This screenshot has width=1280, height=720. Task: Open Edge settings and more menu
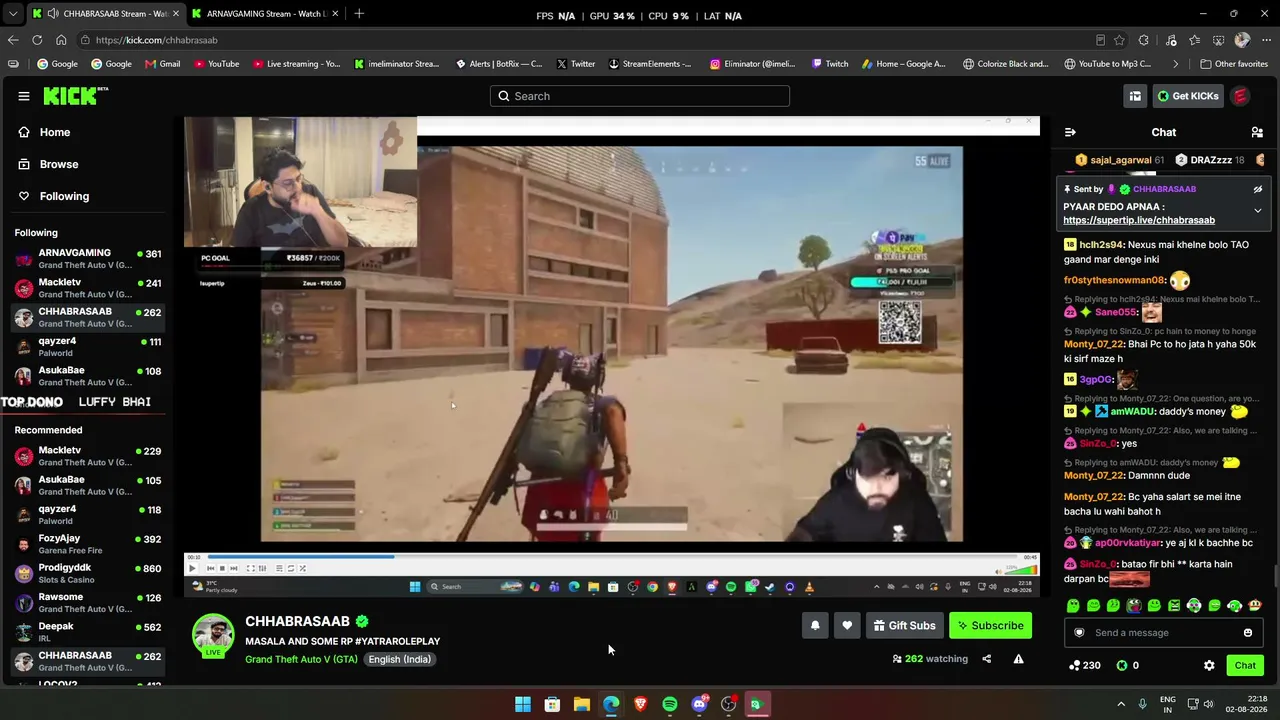[1266, 40]
